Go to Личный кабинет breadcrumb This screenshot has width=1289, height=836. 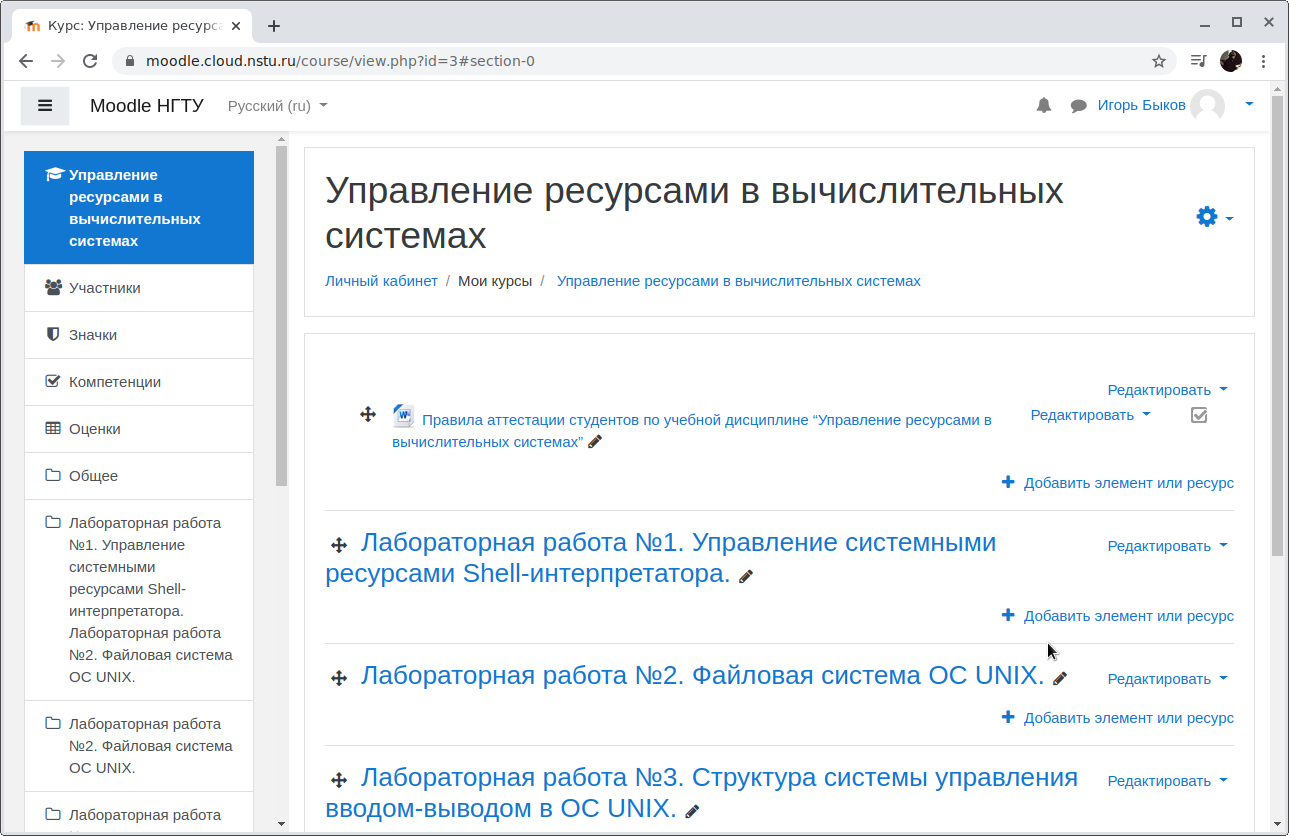point(381,281)
